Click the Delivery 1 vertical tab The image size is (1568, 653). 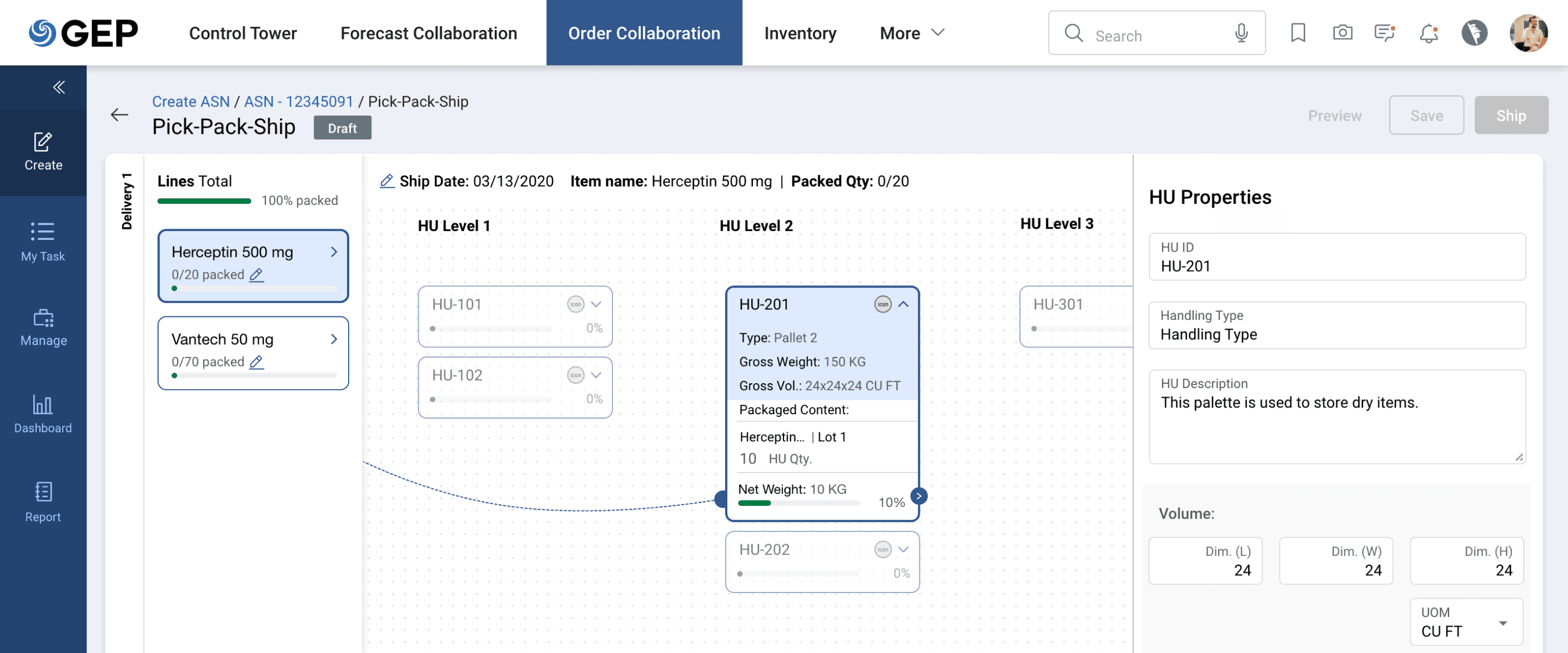pyautogui.click(x=126, y=201)
